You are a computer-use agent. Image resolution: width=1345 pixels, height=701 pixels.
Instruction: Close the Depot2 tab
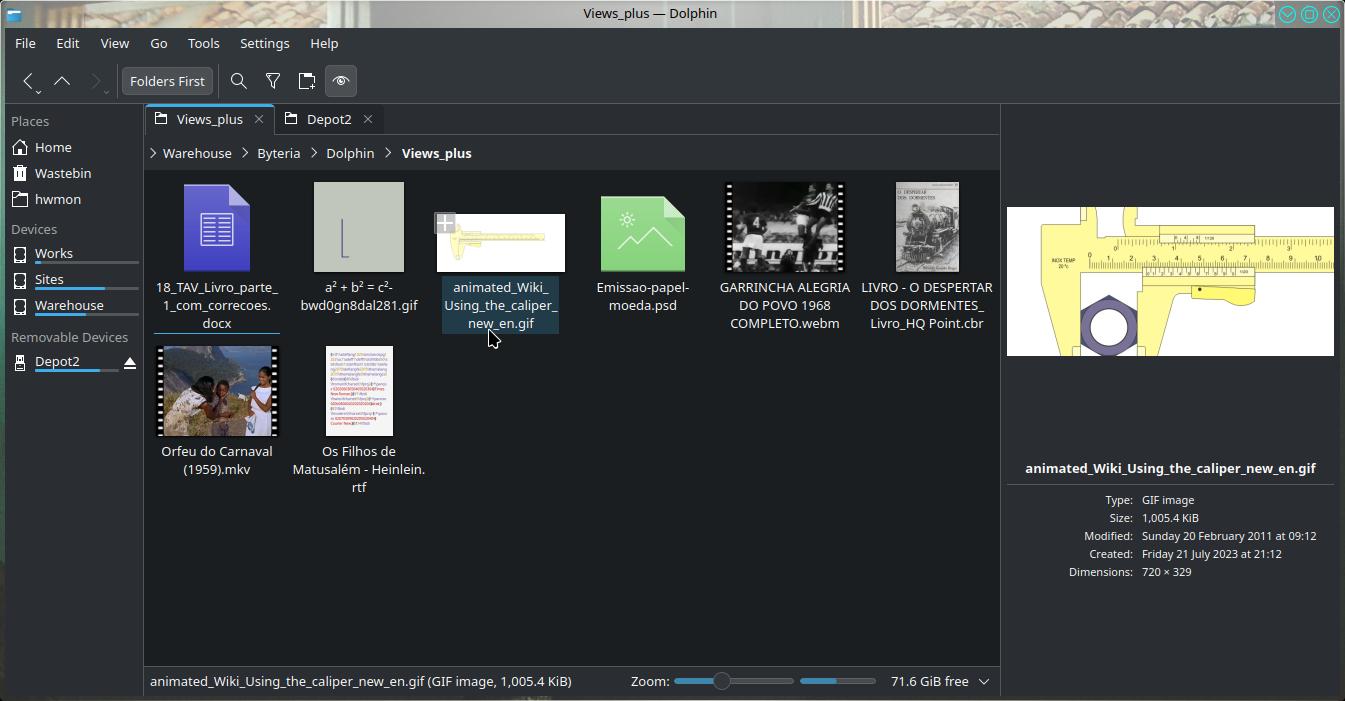368,119
